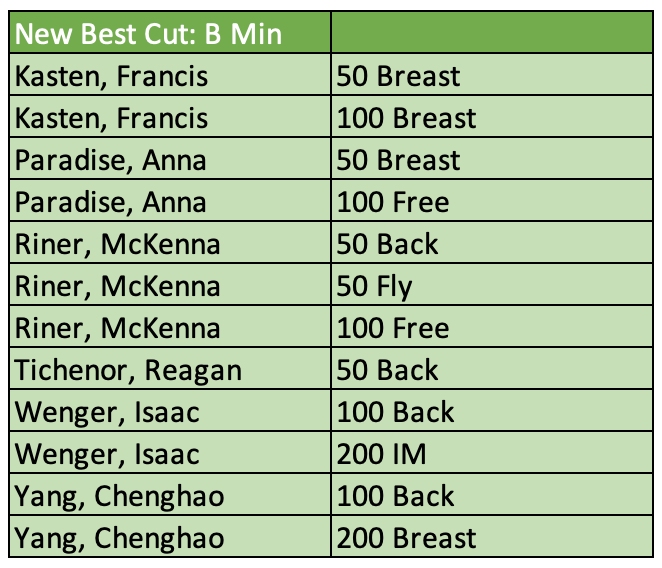Viewport: 662px width, 568px height.
Task: Click the 200 Breast cell
Action: point(493,539)
